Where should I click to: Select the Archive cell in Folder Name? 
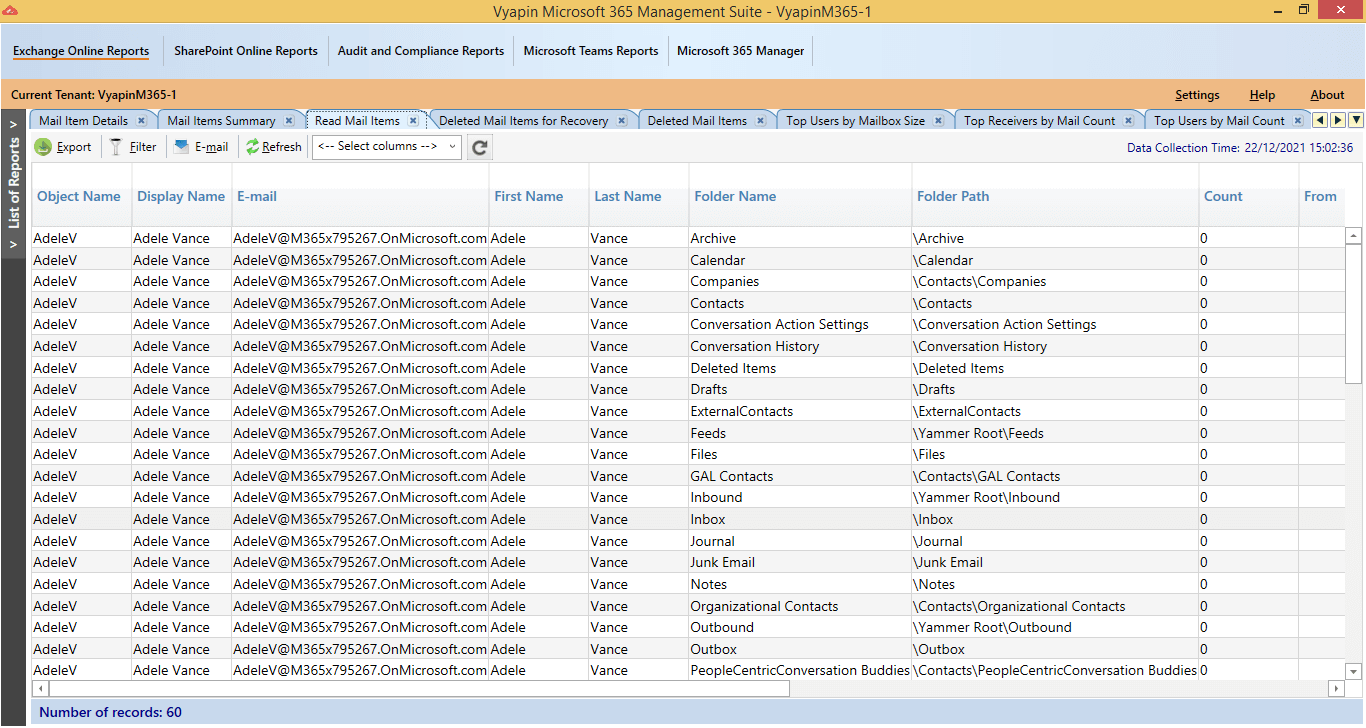tap(800, 238)
